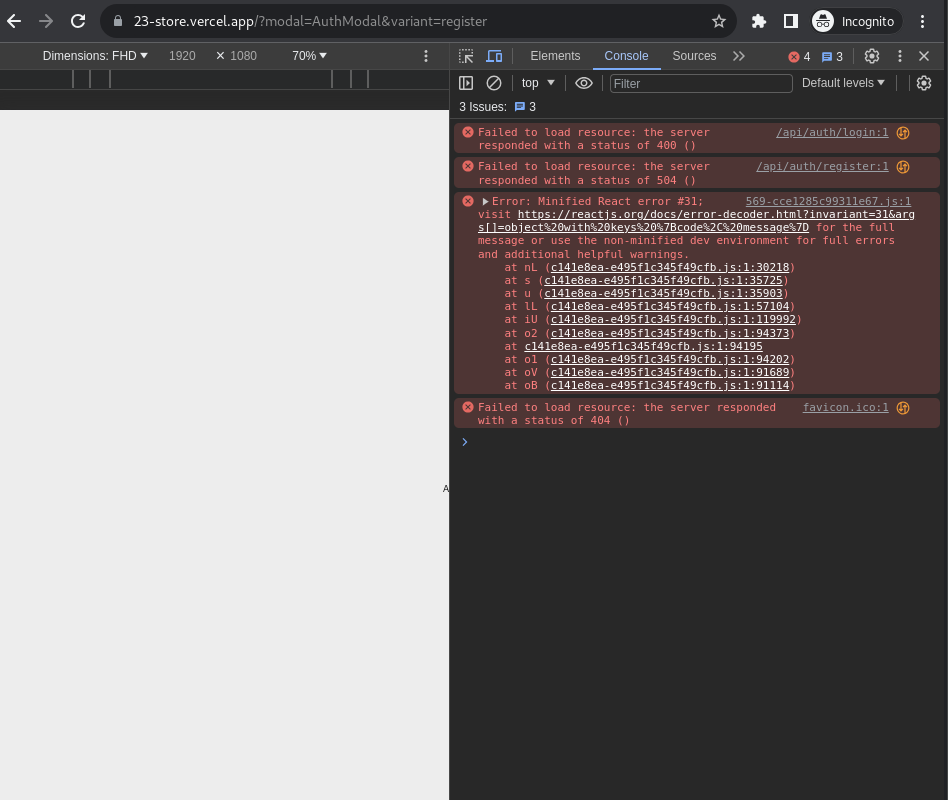Close the DevTools panel
This screenshot has height=800, width=948.
point(924,56)
